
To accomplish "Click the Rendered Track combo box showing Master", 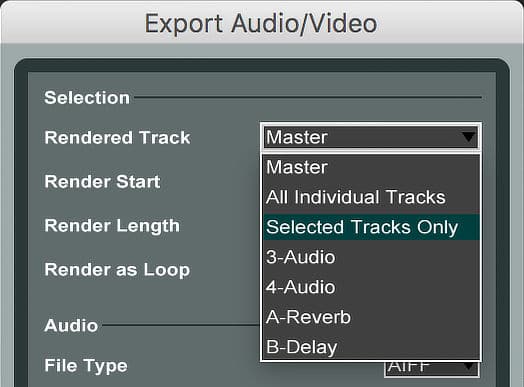I will 371,137.
